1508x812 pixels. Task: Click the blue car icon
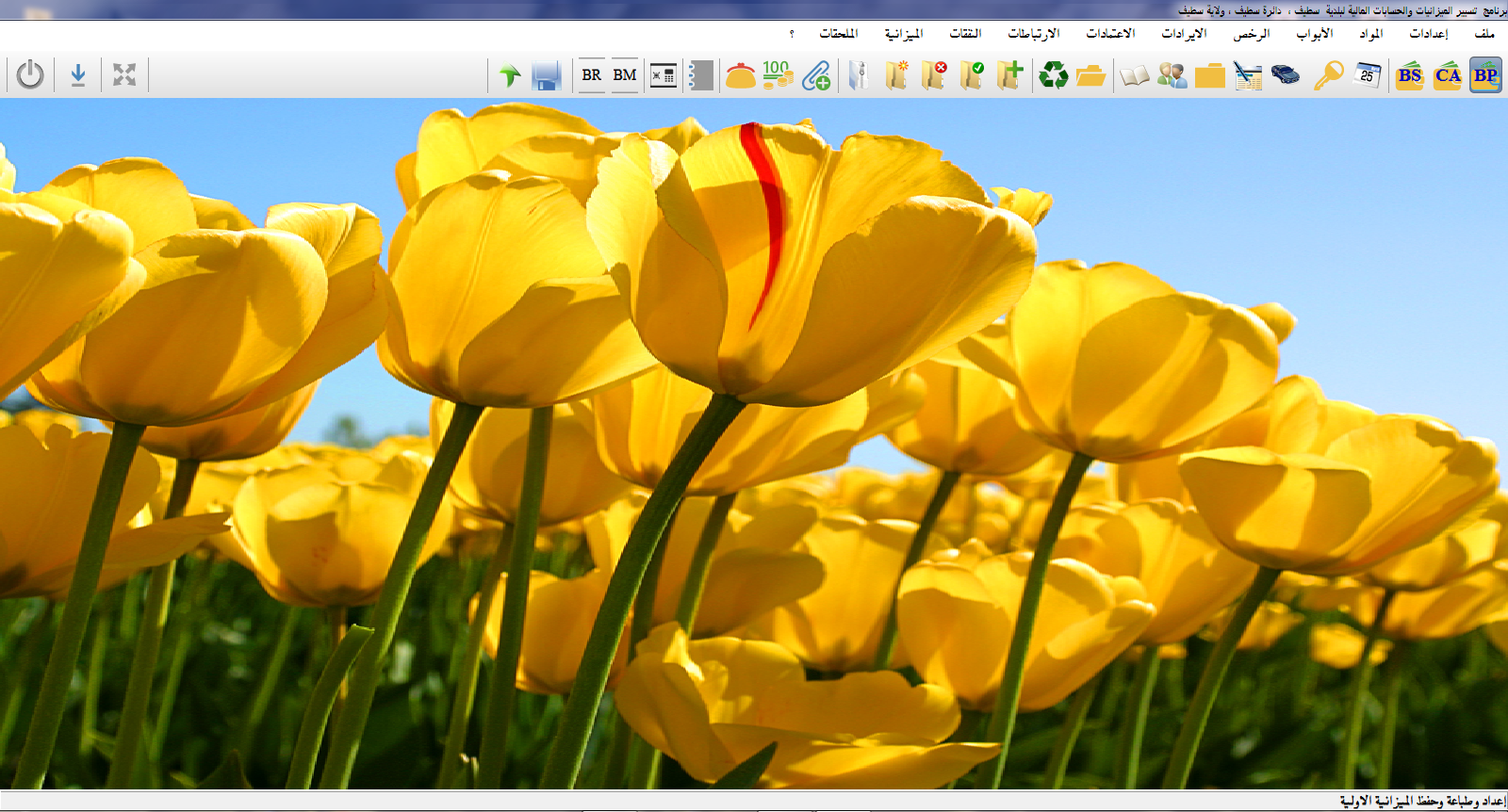[x=1286, y=75]
